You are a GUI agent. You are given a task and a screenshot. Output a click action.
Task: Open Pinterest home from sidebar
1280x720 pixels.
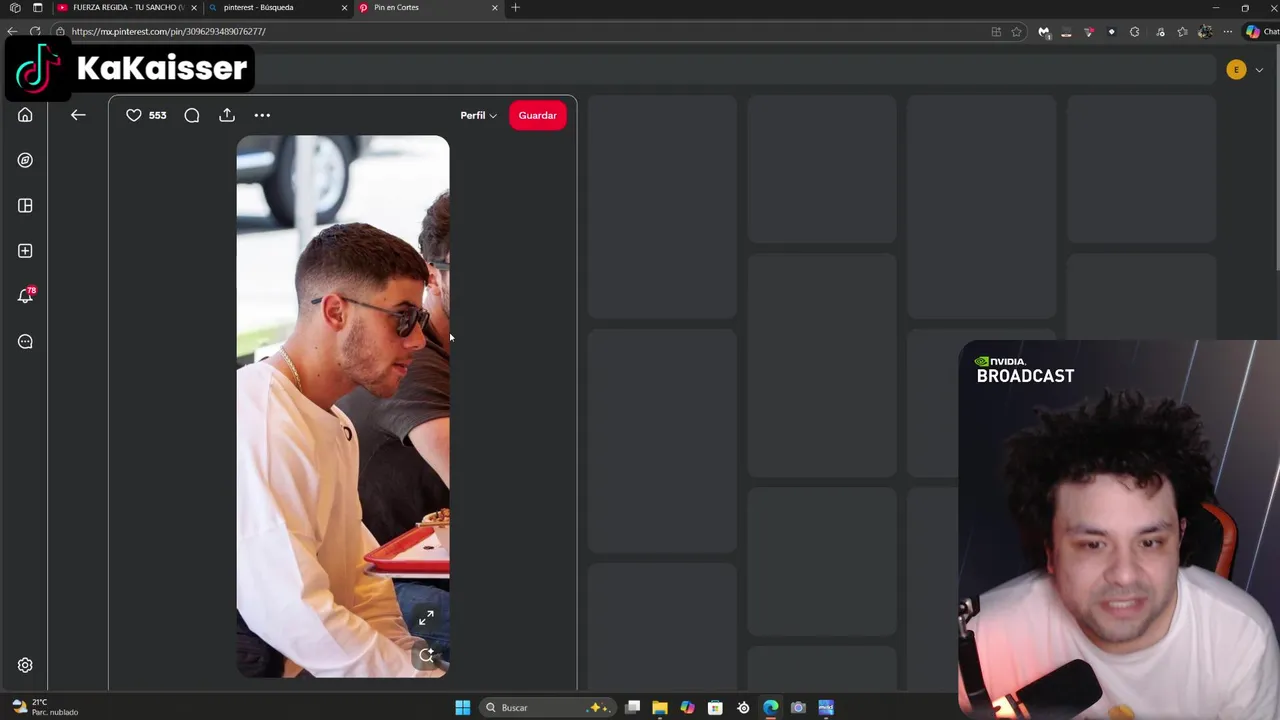(x=25, y=115)
